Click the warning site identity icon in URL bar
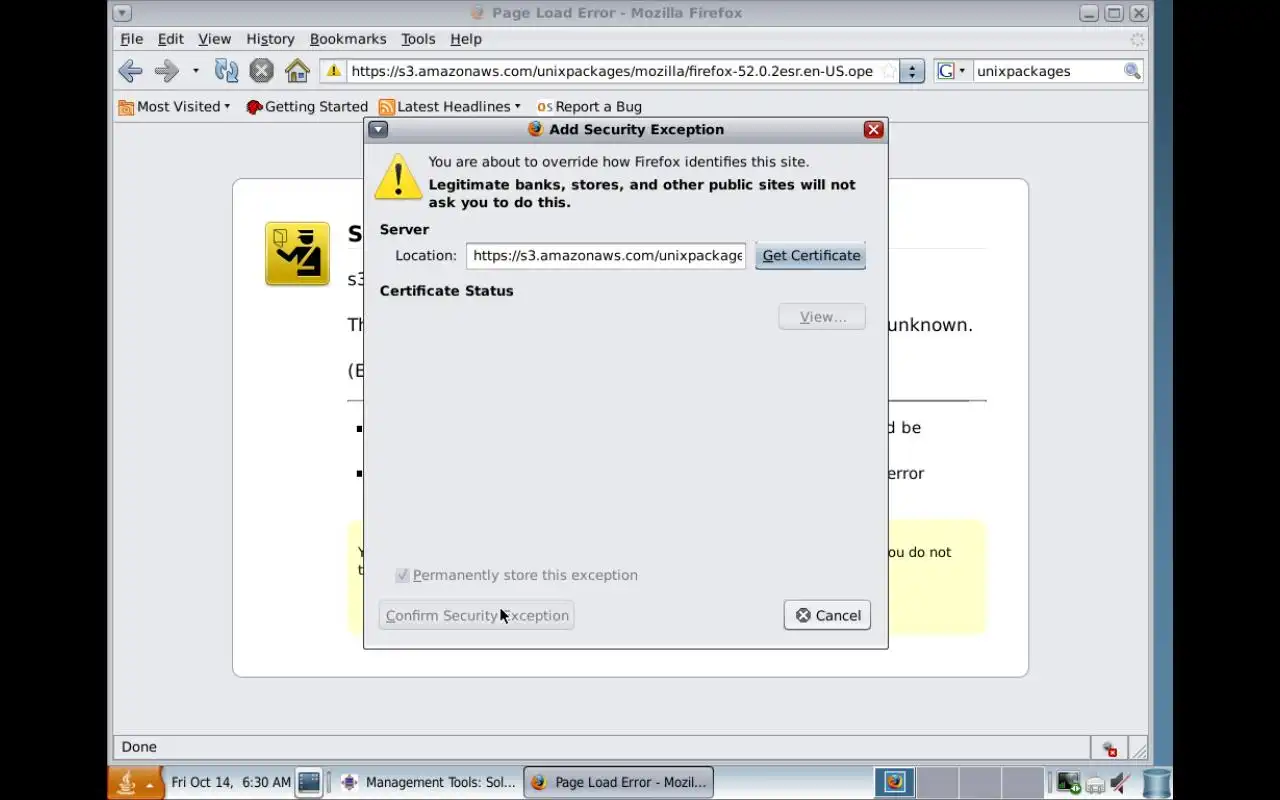Viewport: 1280px width, 800px height. tap(334, 71)
